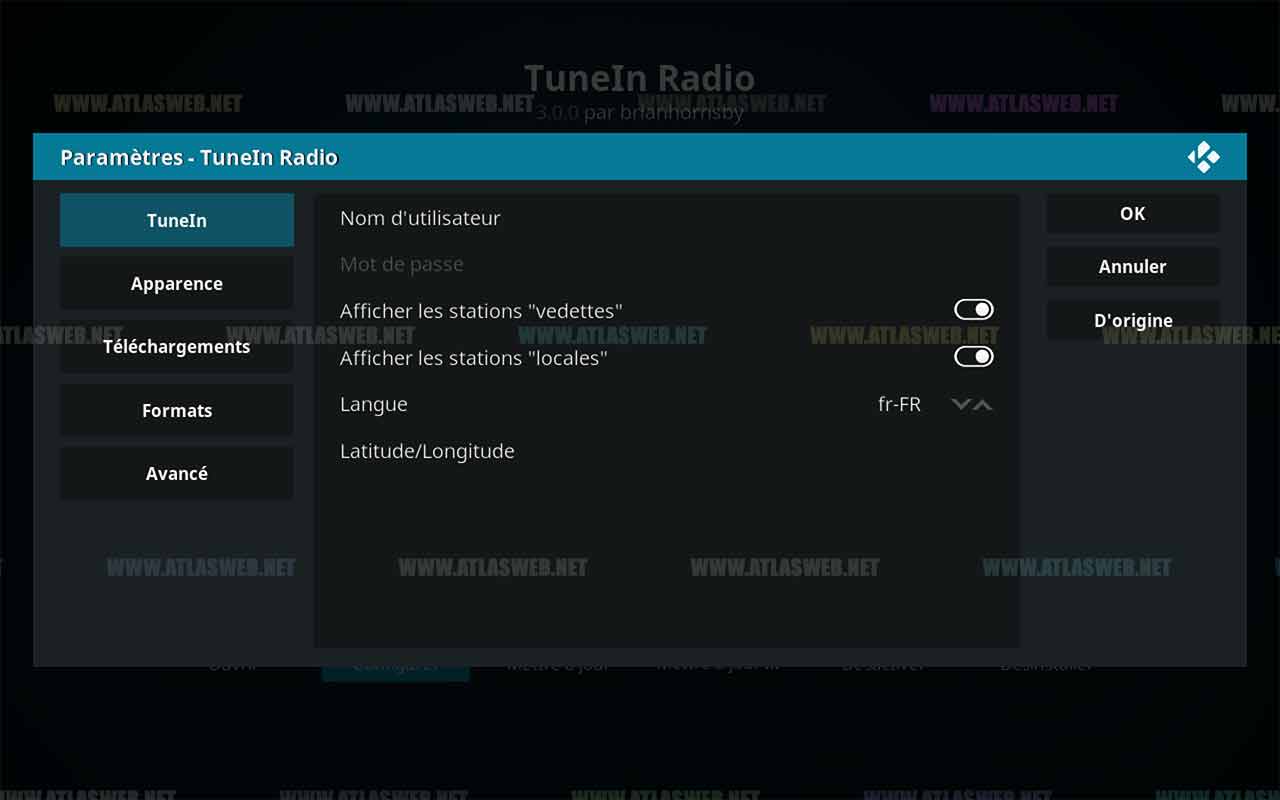Click the Kodi logo icon in dialog header
This screenshot has width=1280, height=800.
(1203, 157)
